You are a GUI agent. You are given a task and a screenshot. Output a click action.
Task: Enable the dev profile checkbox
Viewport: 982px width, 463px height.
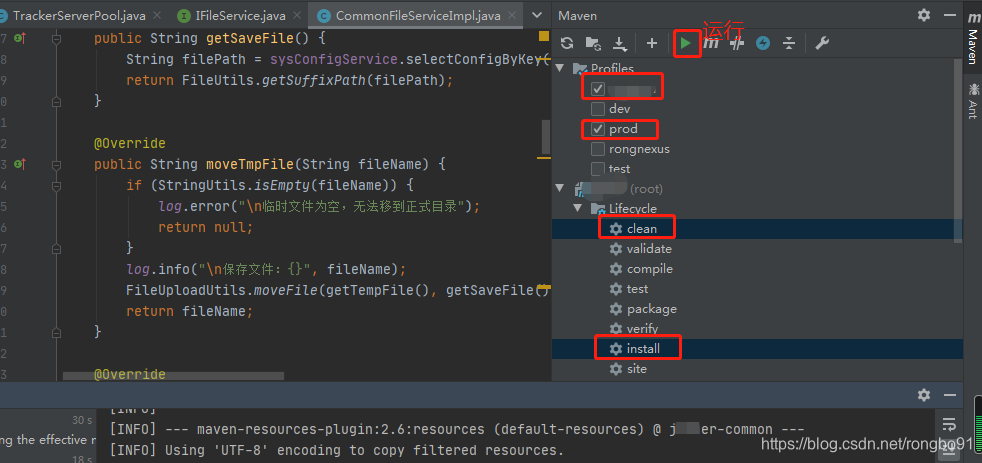coord(597,109)
